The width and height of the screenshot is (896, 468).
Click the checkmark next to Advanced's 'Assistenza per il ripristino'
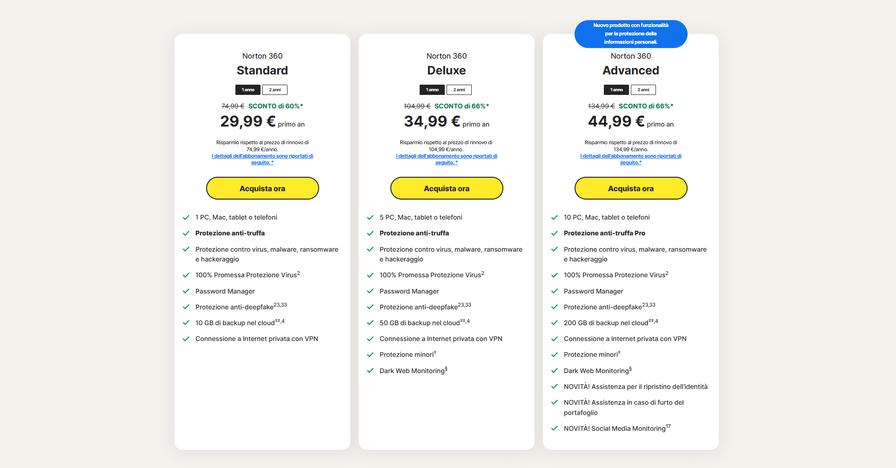[x=554, y=387]
